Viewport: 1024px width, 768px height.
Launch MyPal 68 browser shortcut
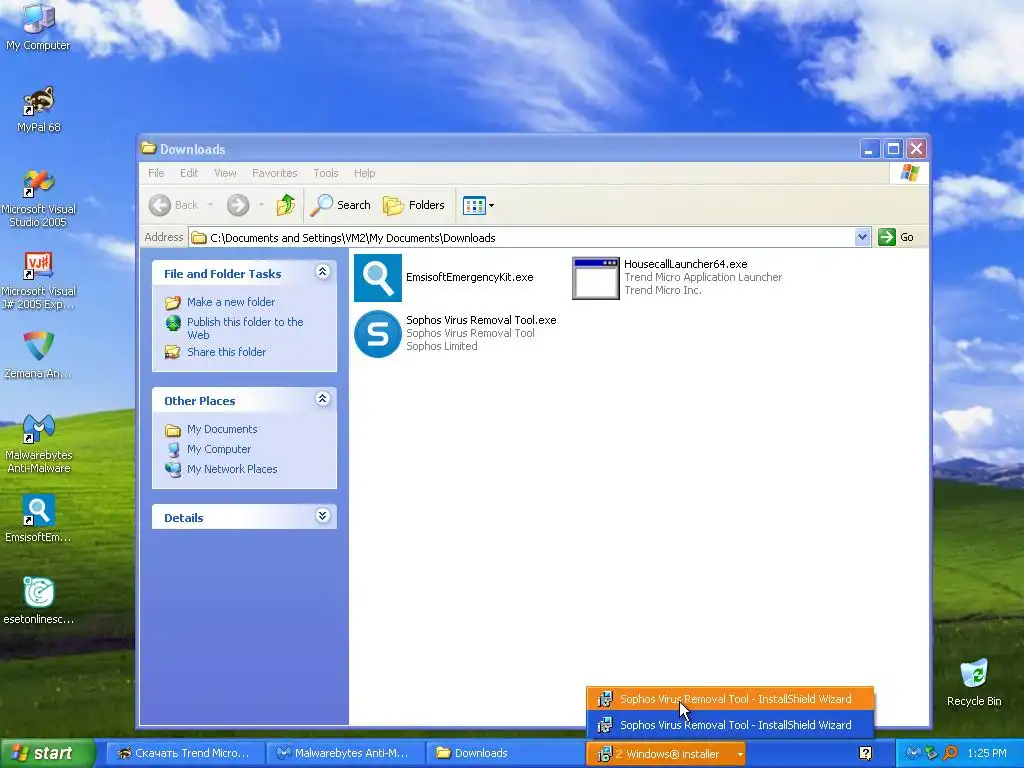pos(39,109)
